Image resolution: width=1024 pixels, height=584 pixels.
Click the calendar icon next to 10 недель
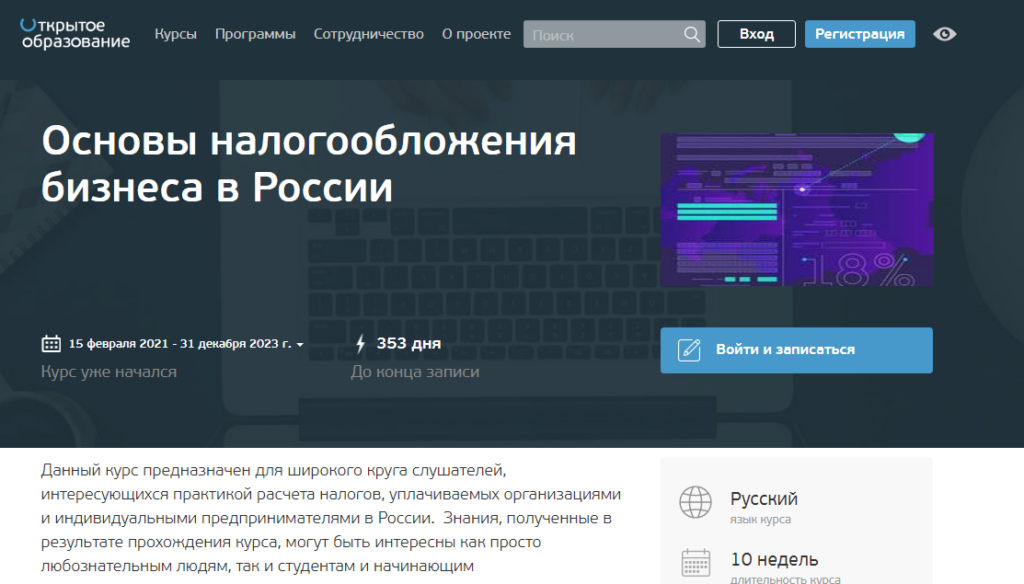pos(695,562)
